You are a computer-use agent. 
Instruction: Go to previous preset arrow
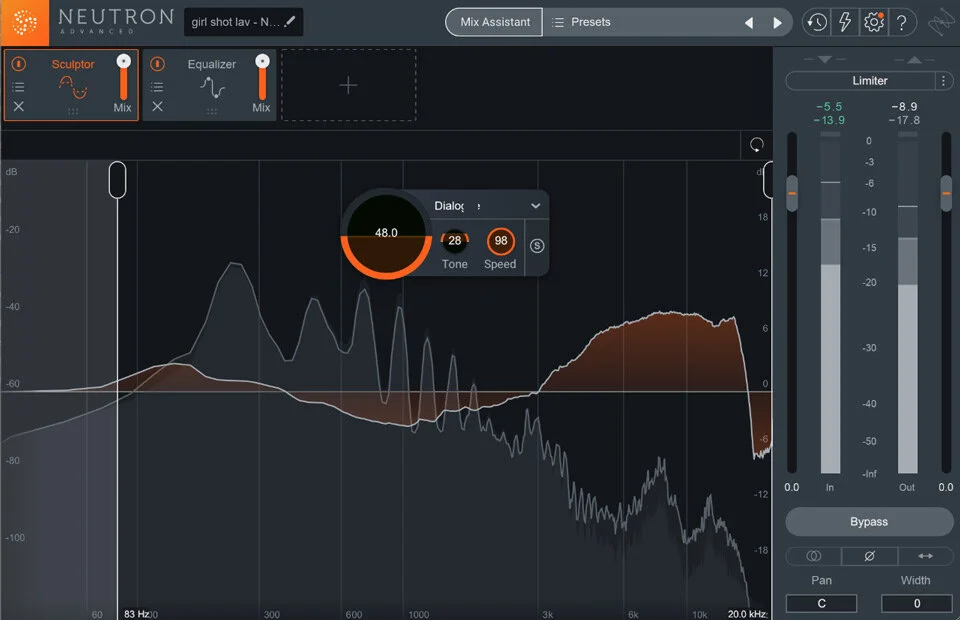pos(749,23)
